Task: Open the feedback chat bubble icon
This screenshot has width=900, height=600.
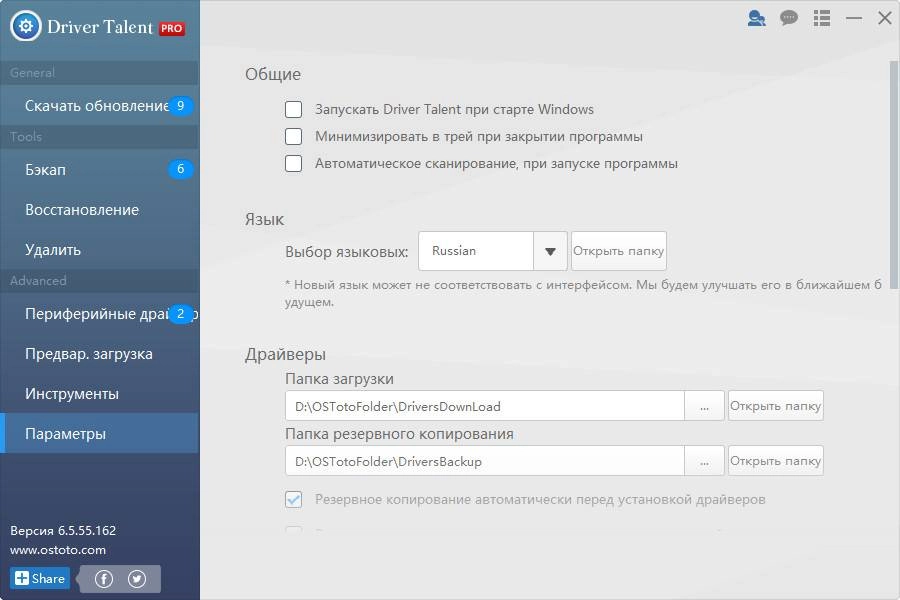Action: (x=789, y=18)
